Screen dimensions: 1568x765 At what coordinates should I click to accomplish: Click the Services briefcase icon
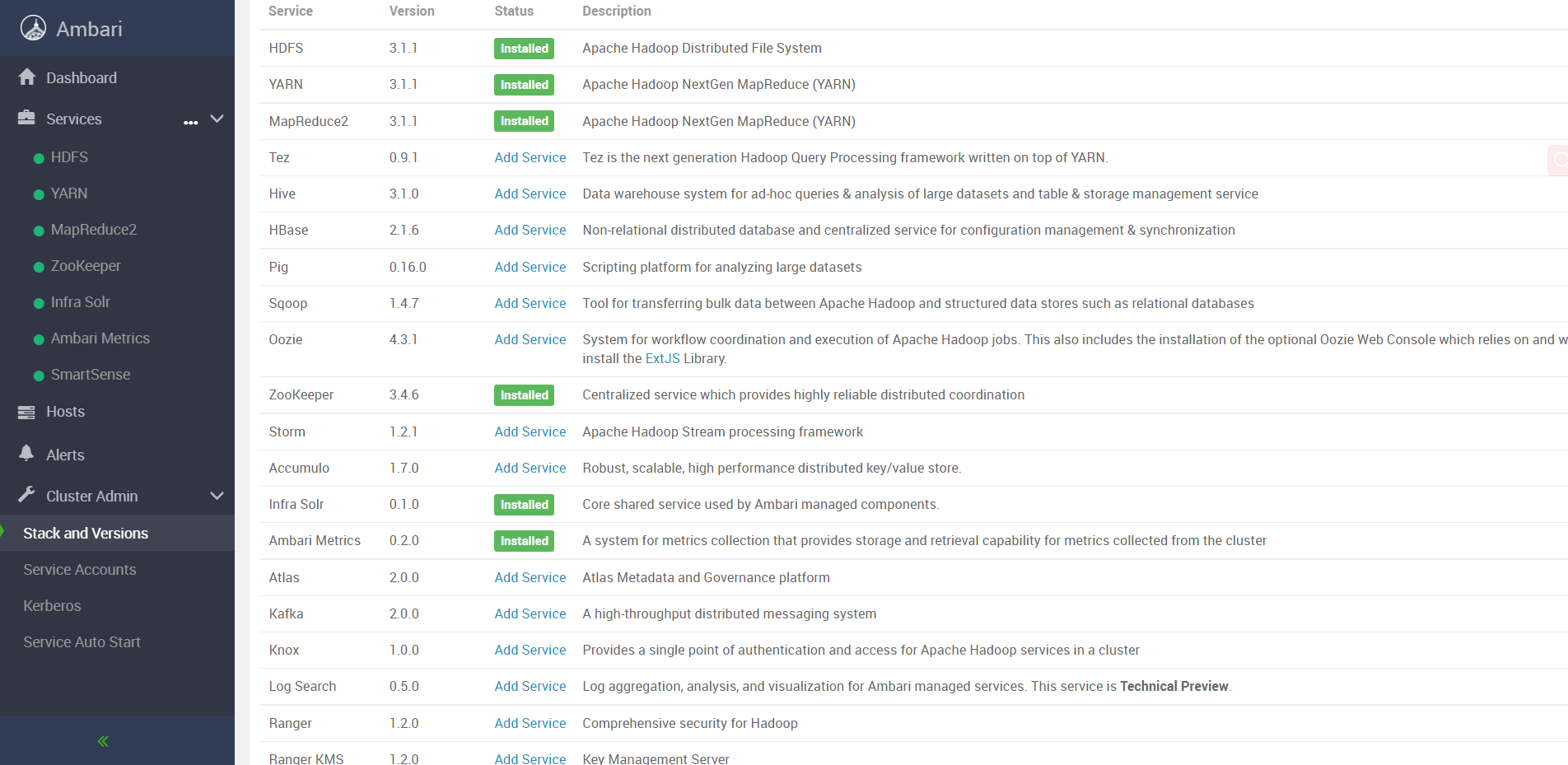[x=26, y=118]
